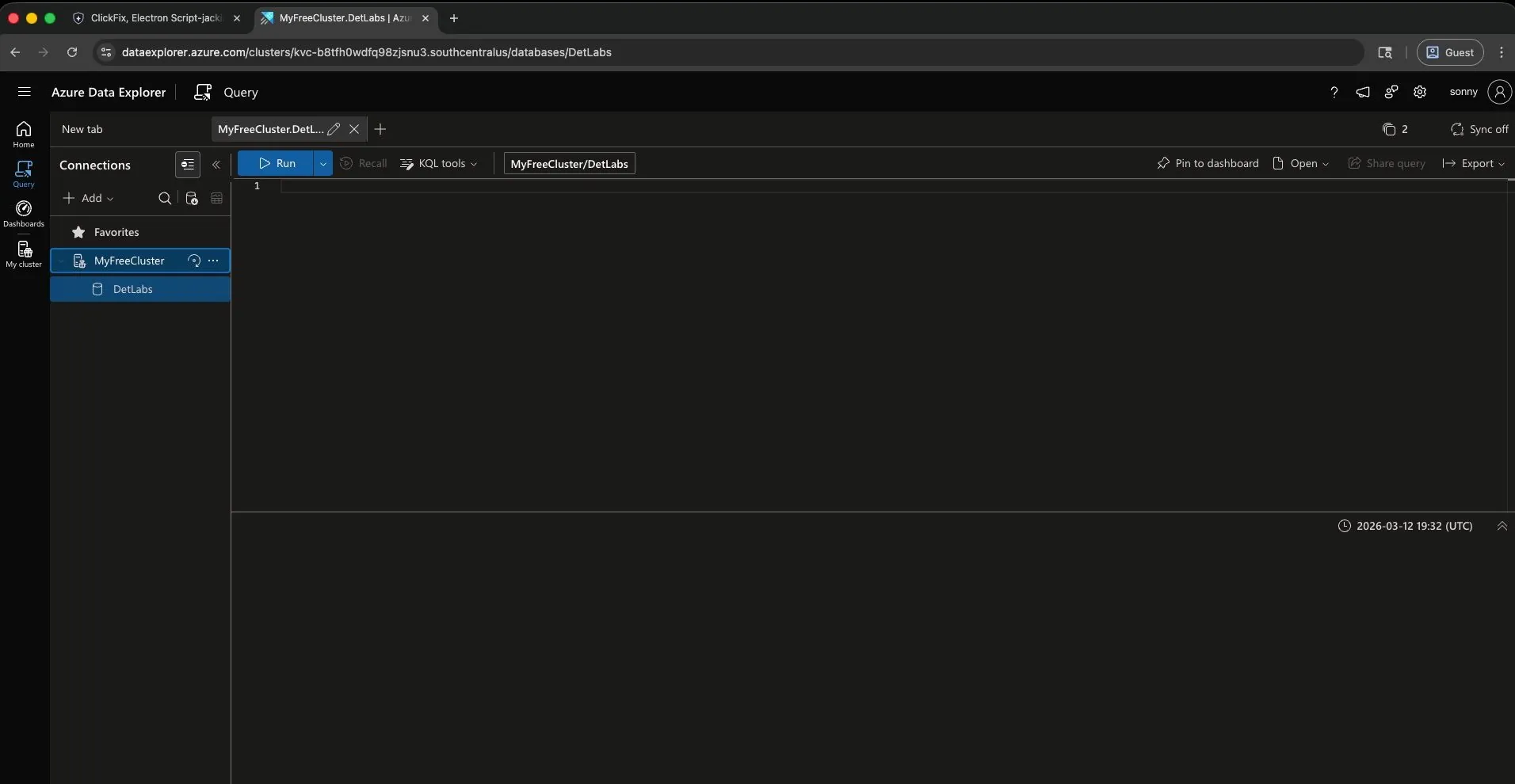The width and height of the screenshot is (1515, 784).
Task: Show the open tabs count list
Action: 1395,129
